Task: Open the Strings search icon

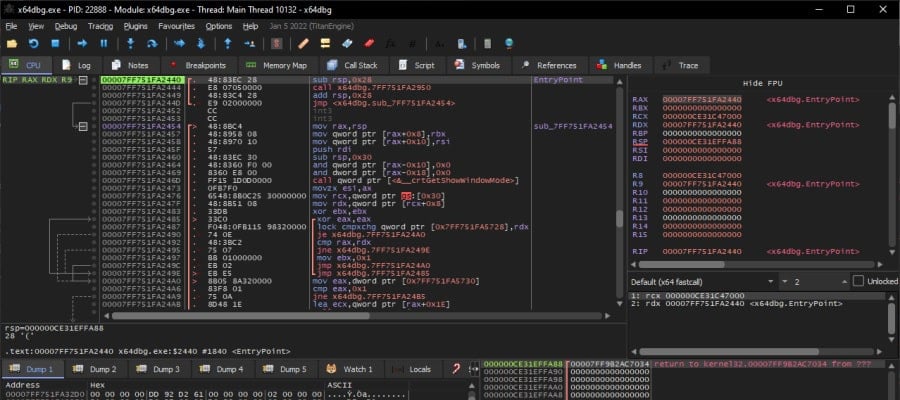Action: tap(440, 44)
